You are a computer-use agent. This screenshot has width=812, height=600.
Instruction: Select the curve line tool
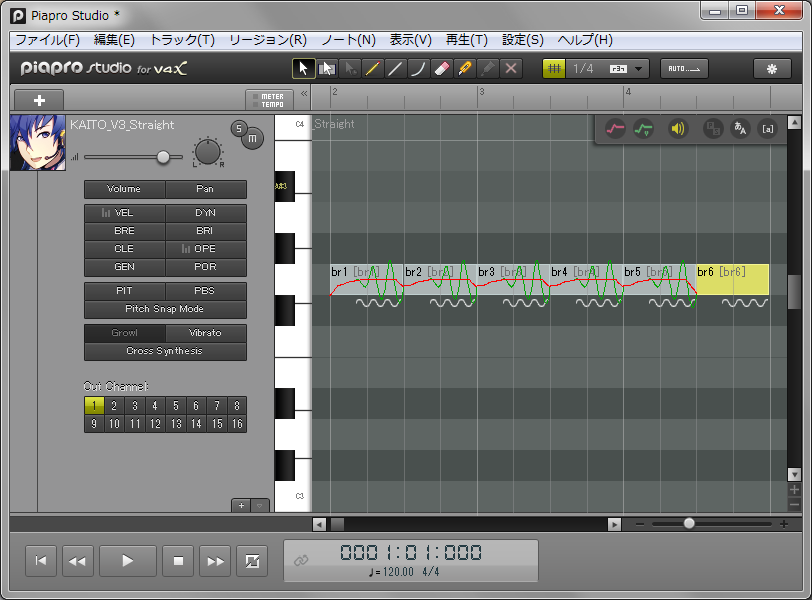point(418,68)
